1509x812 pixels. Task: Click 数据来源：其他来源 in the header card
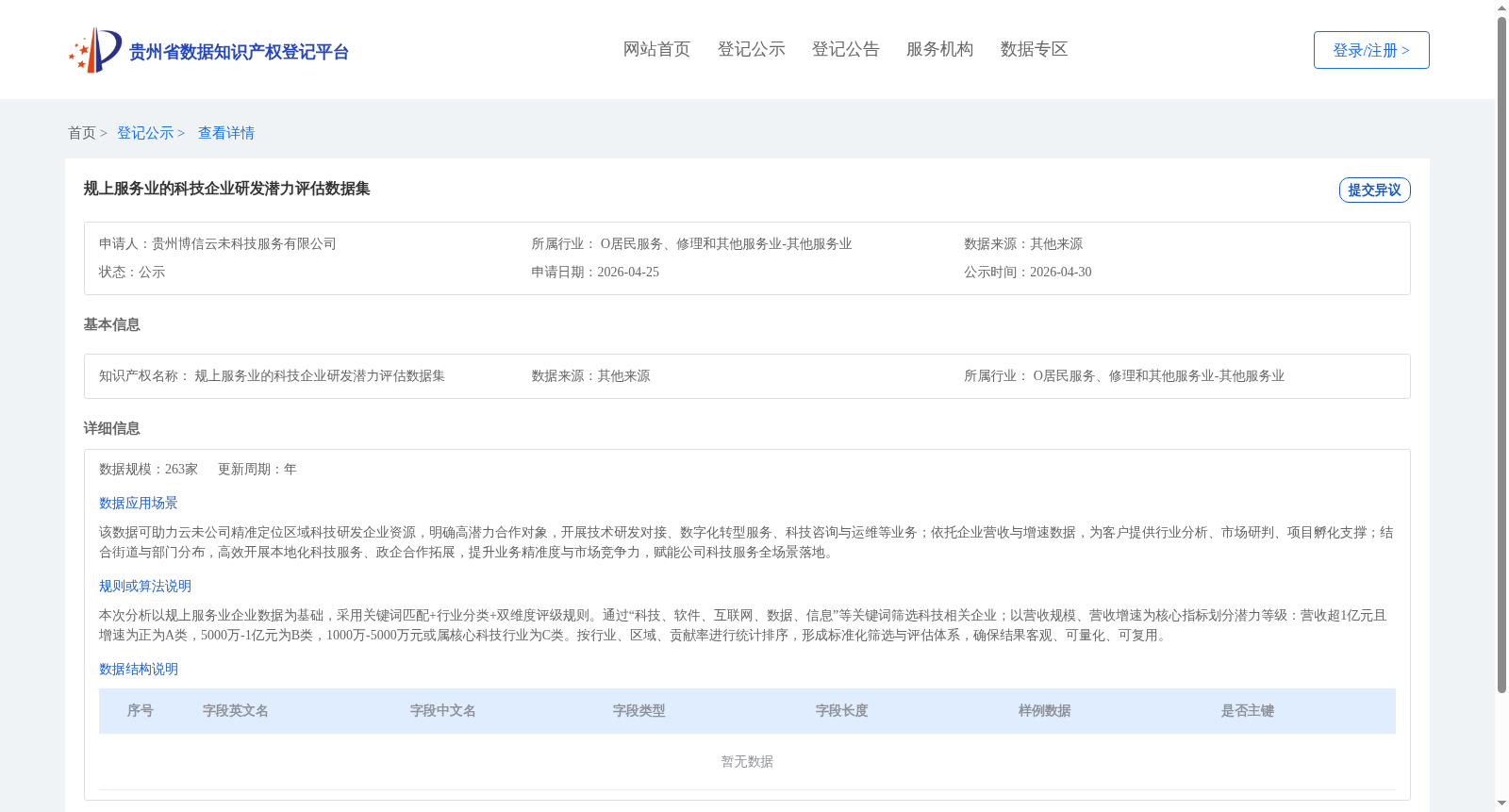click(1023, 243)
